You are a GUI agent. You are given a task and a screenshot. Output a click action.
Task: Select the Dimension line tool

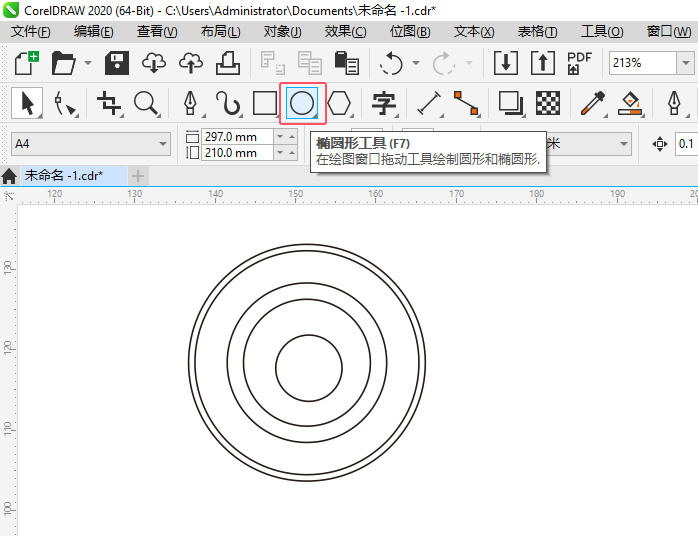pyautogui.click(x=429, y=103)
